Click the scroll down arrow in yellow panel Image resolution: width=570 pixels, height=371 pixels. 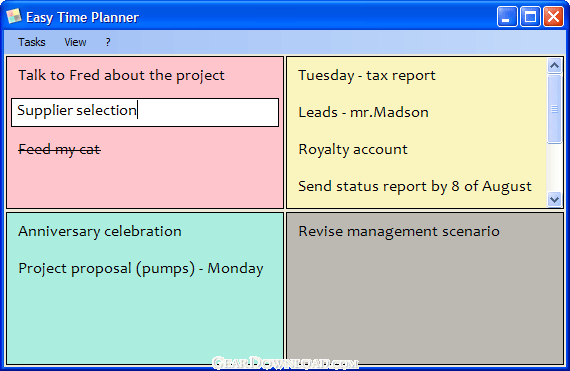coord(554,199)
